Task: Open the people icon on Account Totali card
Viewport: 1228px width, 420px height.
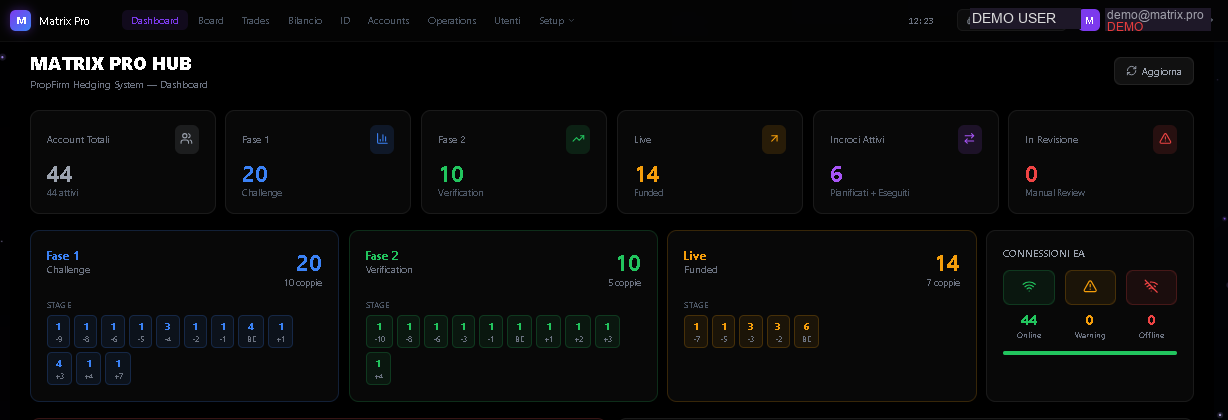Action: [x=187, y=139]
